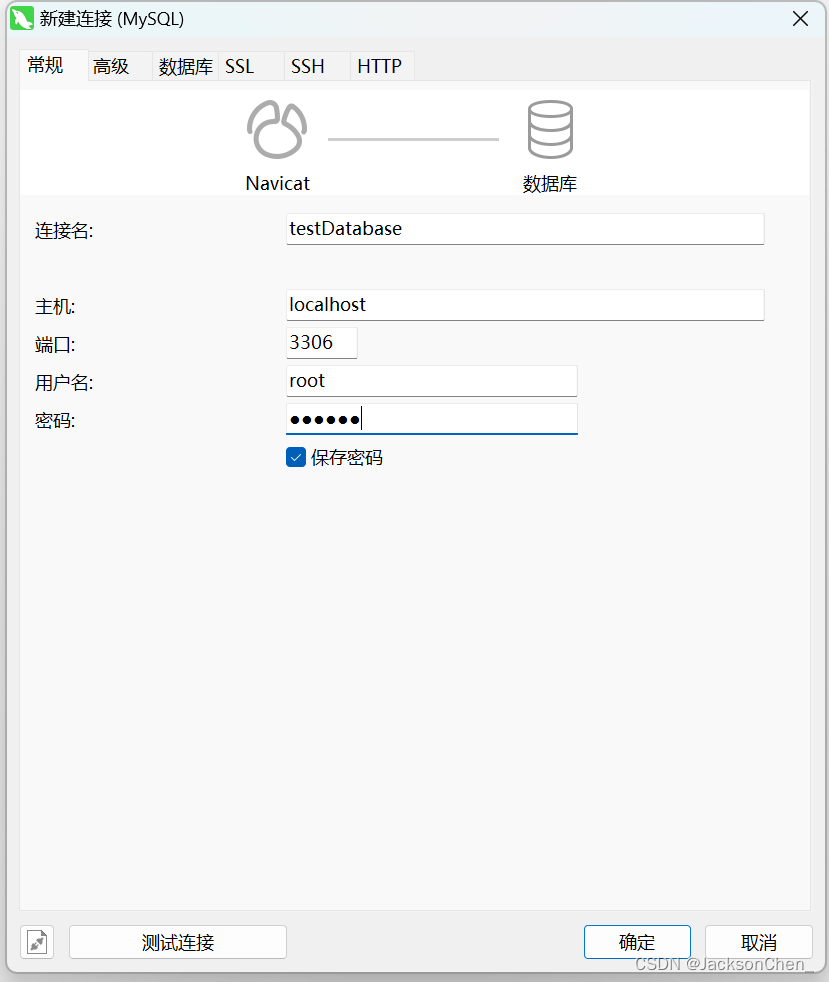Confirm with the 确定 button
The height and width of the screenshot is (982, 829).
click(x=637, y=942)
